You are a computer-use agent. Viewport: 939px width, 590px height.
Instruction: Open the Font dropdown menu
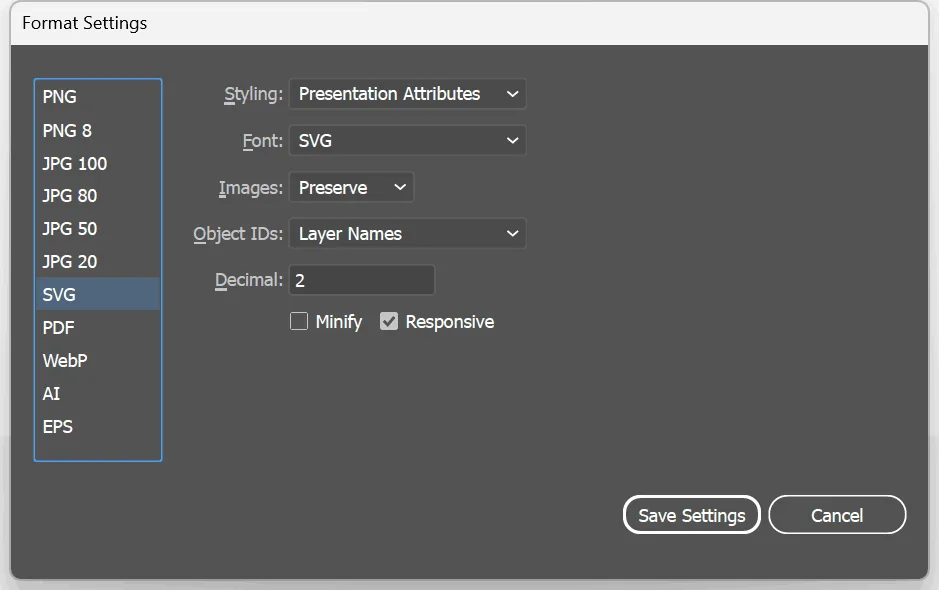click(407, 140)
